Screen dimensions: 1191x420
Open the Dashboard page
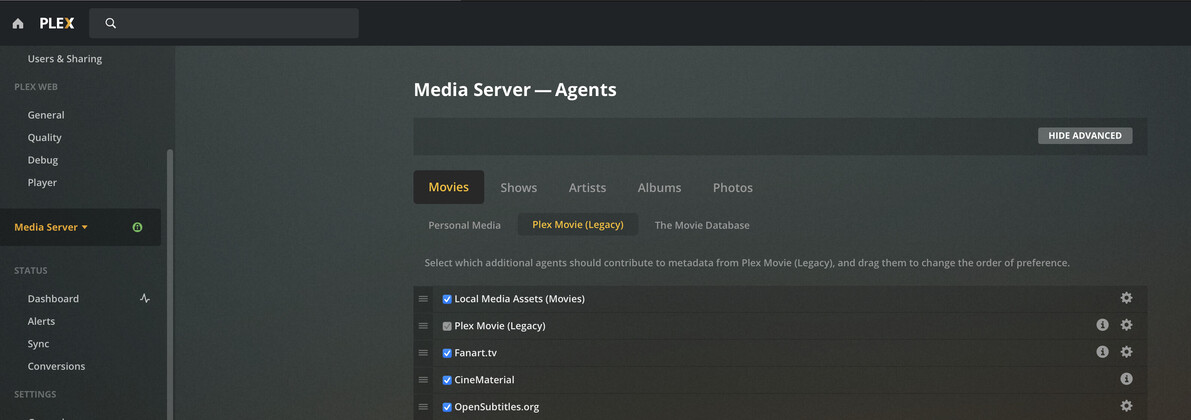(x=53, y=298)
